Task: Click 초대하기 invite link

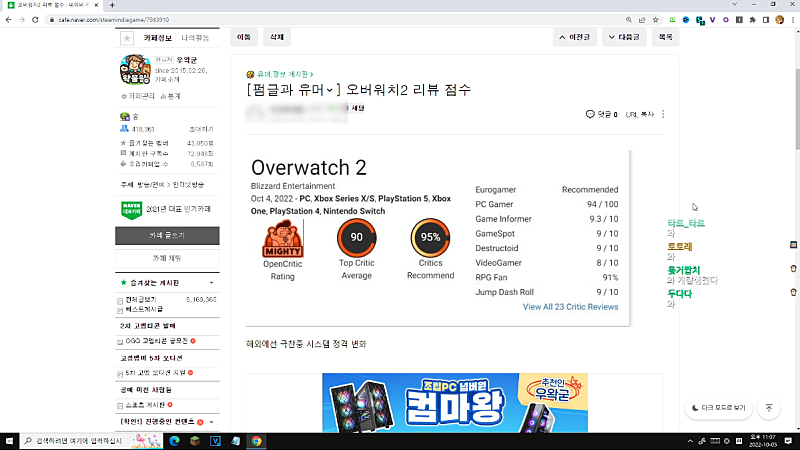Action: click(201, 130)
